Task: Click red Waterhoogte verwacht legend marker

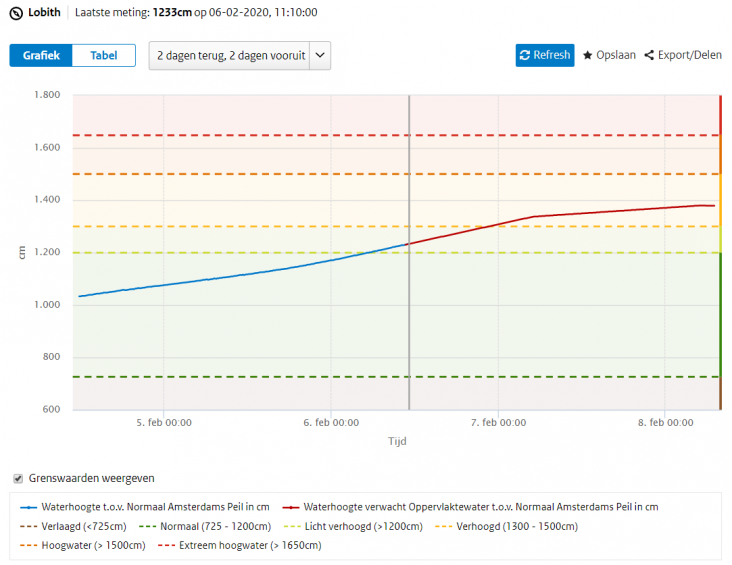Action: (x=292, y=507)
